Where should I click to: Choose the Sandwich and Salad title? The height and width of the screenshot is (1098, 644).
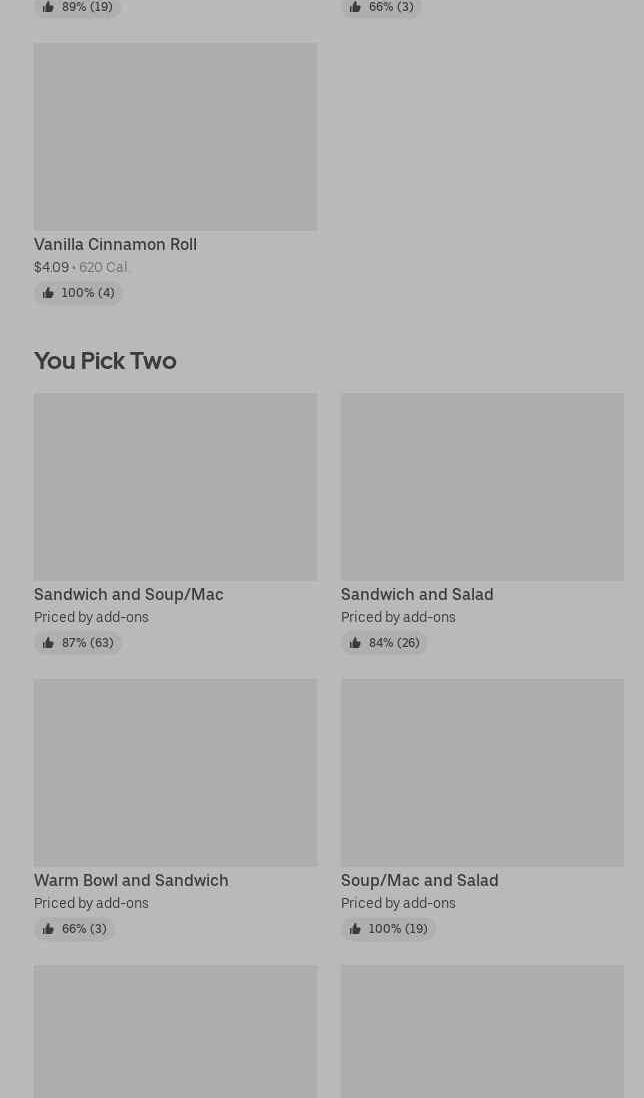point(417,594)
